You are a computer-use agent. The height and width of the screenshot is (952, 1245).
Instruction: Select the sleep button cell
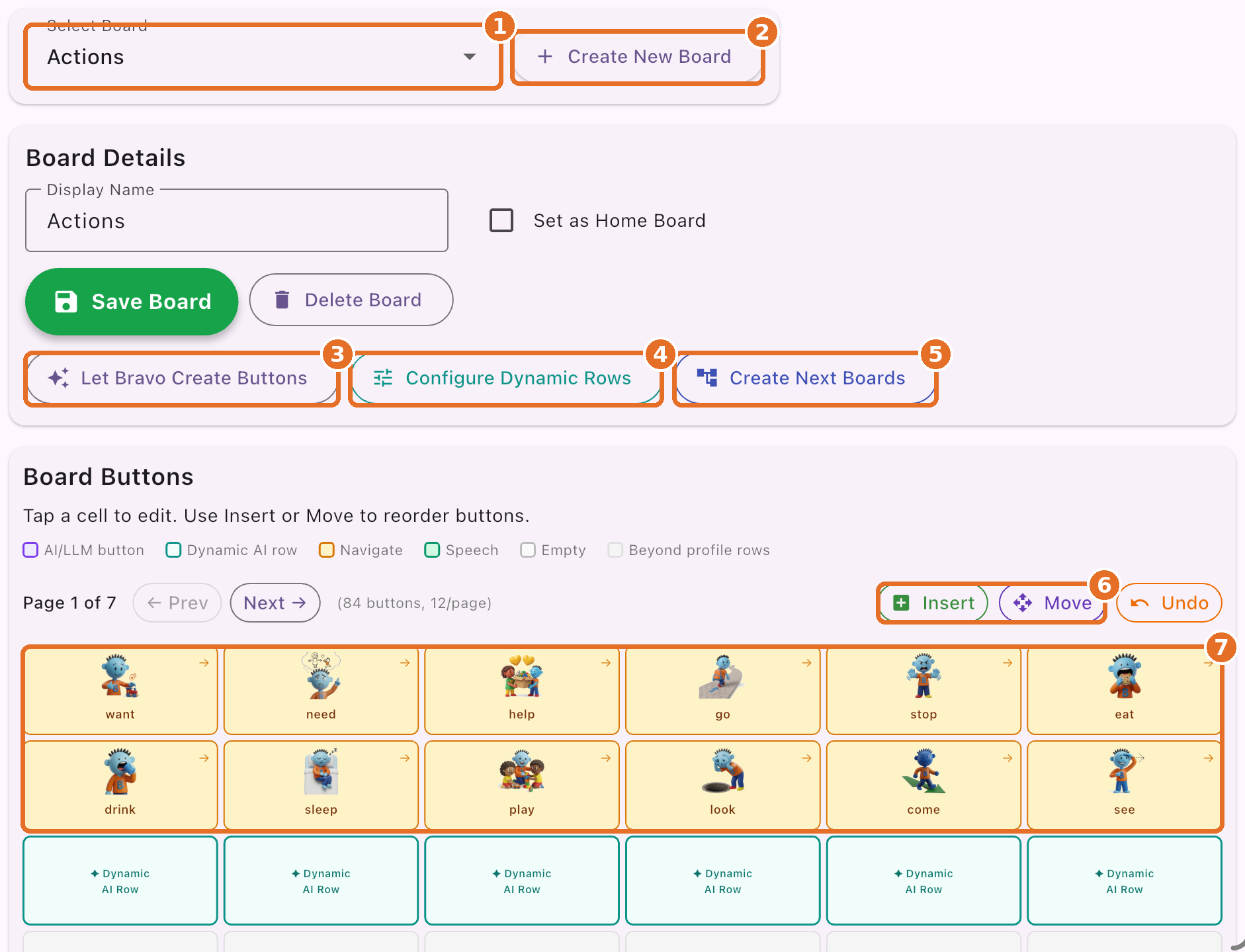pyautogui.click(x=321, y=785)
